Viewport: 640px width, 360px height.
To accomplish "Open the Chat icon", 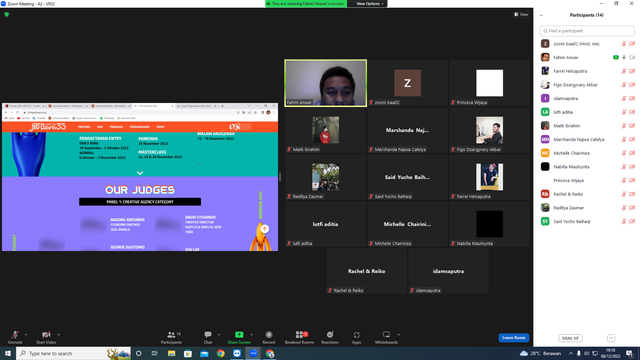I will point(208,335).
